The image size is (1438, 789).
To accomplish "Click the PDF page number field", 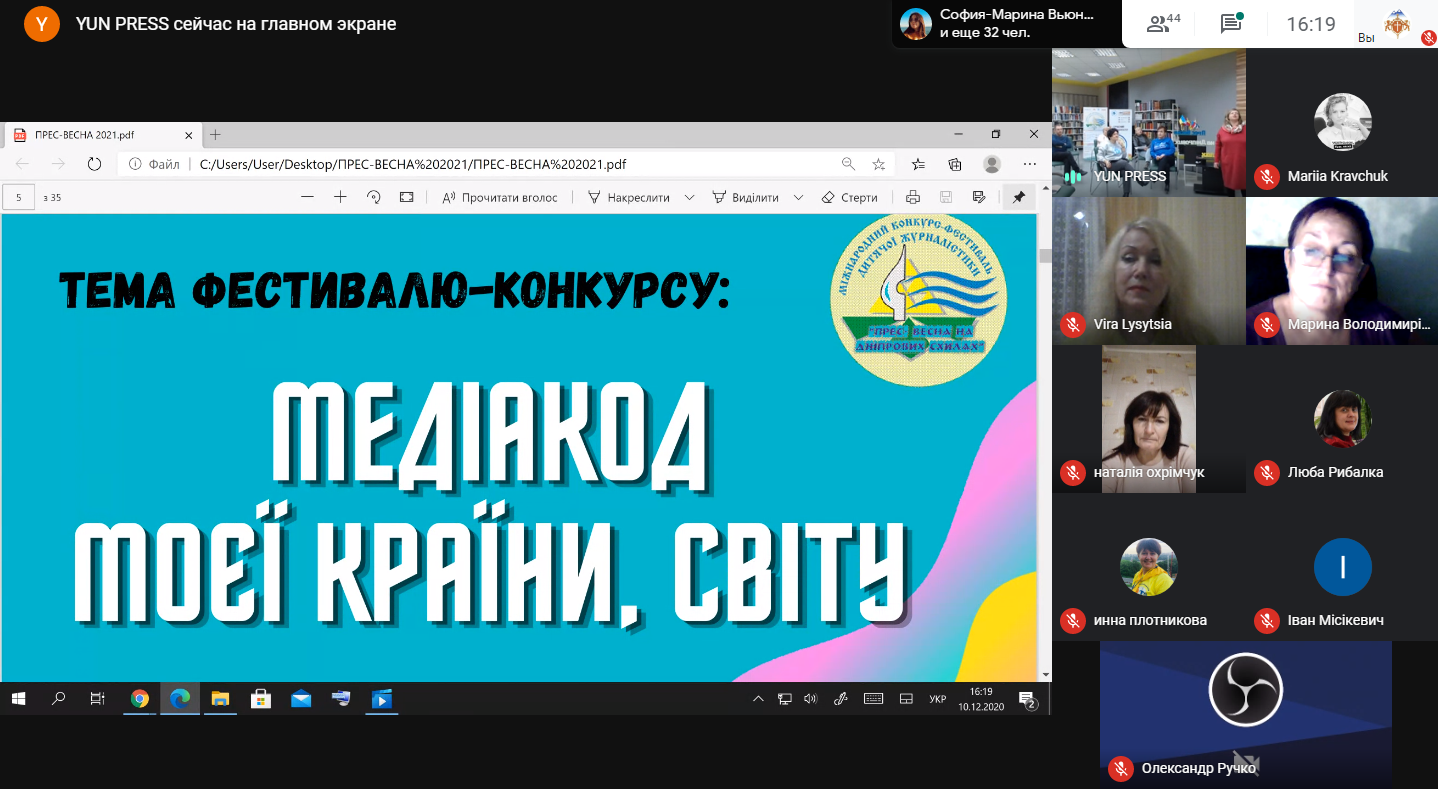I will (x=19, y=197).
